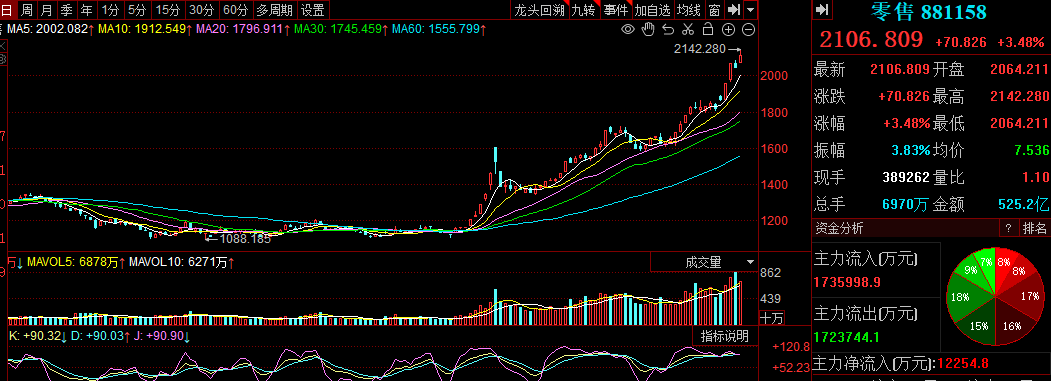Toggle the 均线 moving average display
The image size is (1051, 381).
tap(688, 9)
